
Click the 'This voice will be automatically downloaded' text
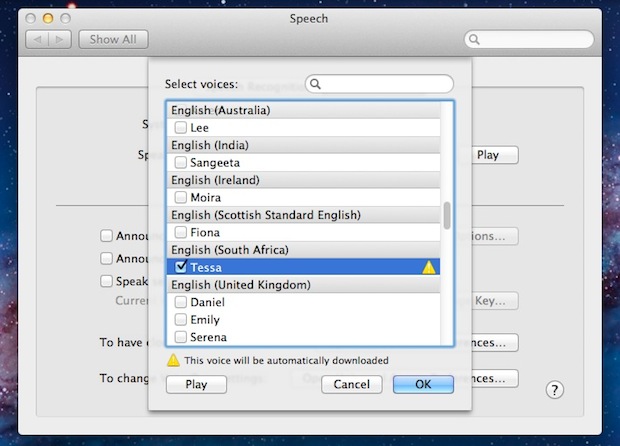pos(286,361)
